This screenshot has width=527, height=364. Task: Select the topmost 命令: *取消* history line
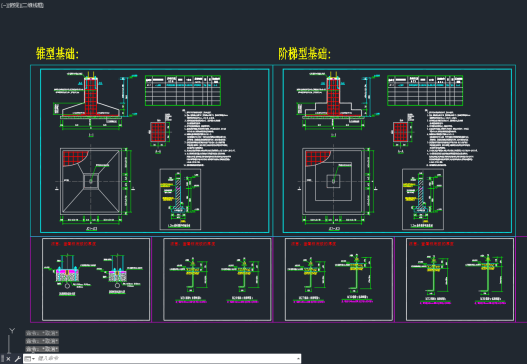click(x=42, y=333)
